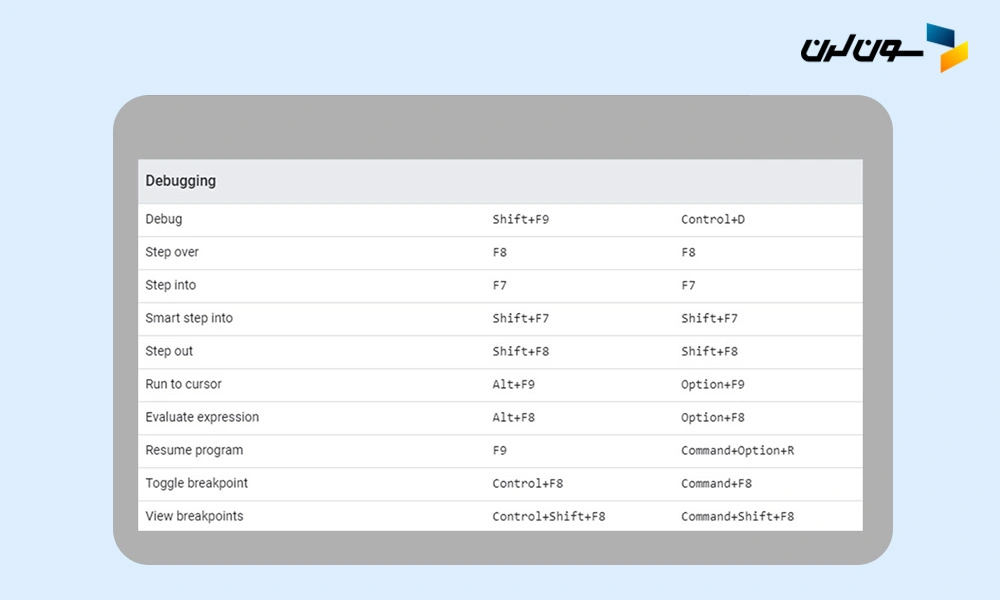This screenshot has width=1000, height=600.
Task: Select the Control+Shift+F8 shortcut text
Action: 548,516
